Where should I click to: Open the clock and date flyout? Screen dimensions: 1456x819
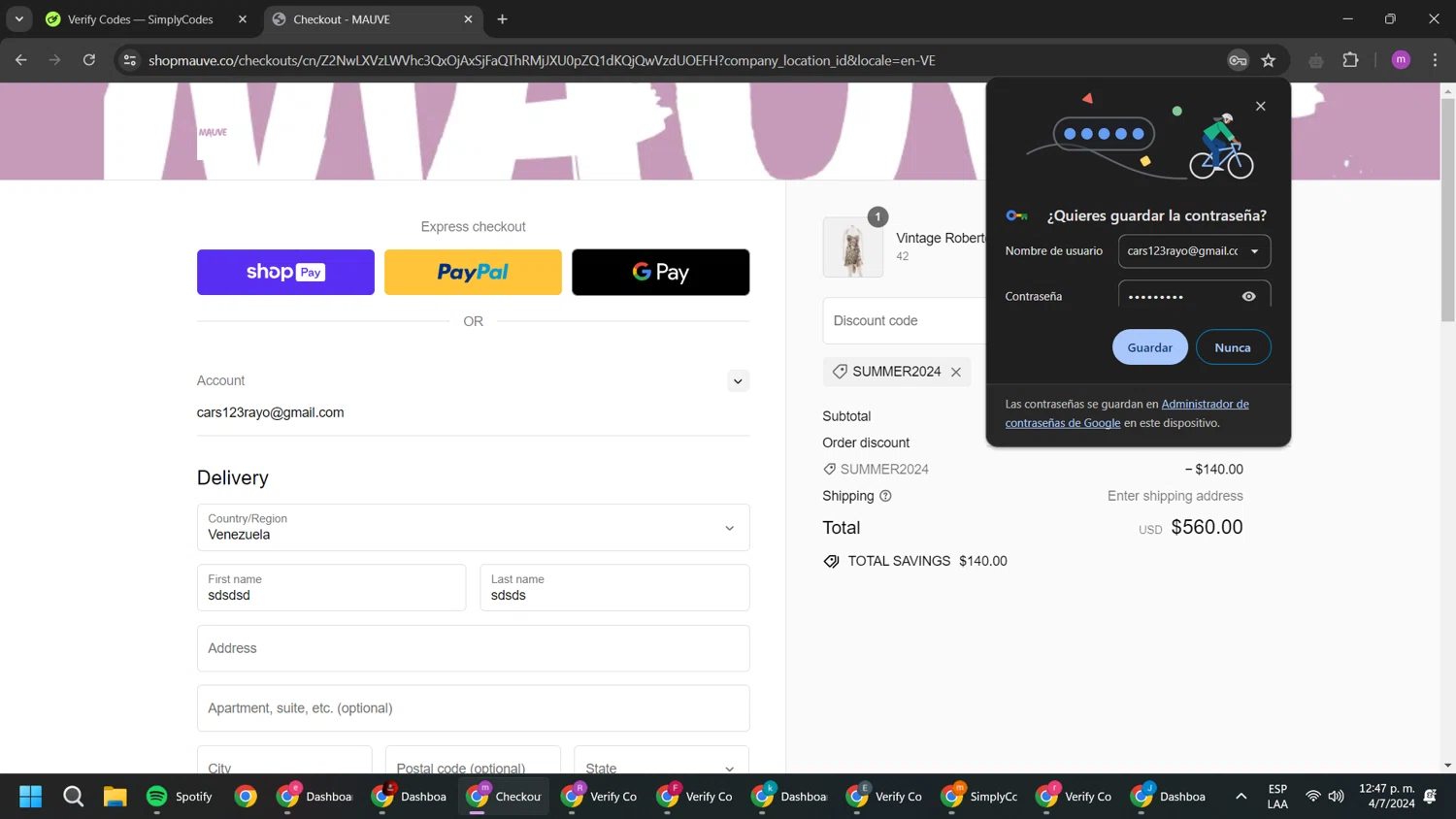click(1386, 796)
